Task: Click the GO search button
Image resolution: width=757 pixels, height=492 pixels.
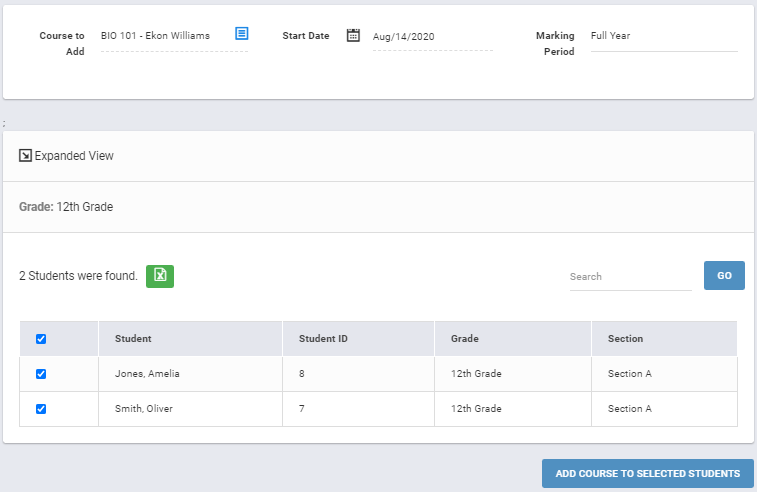Action: pyautogui.click(x=724, y=276)
